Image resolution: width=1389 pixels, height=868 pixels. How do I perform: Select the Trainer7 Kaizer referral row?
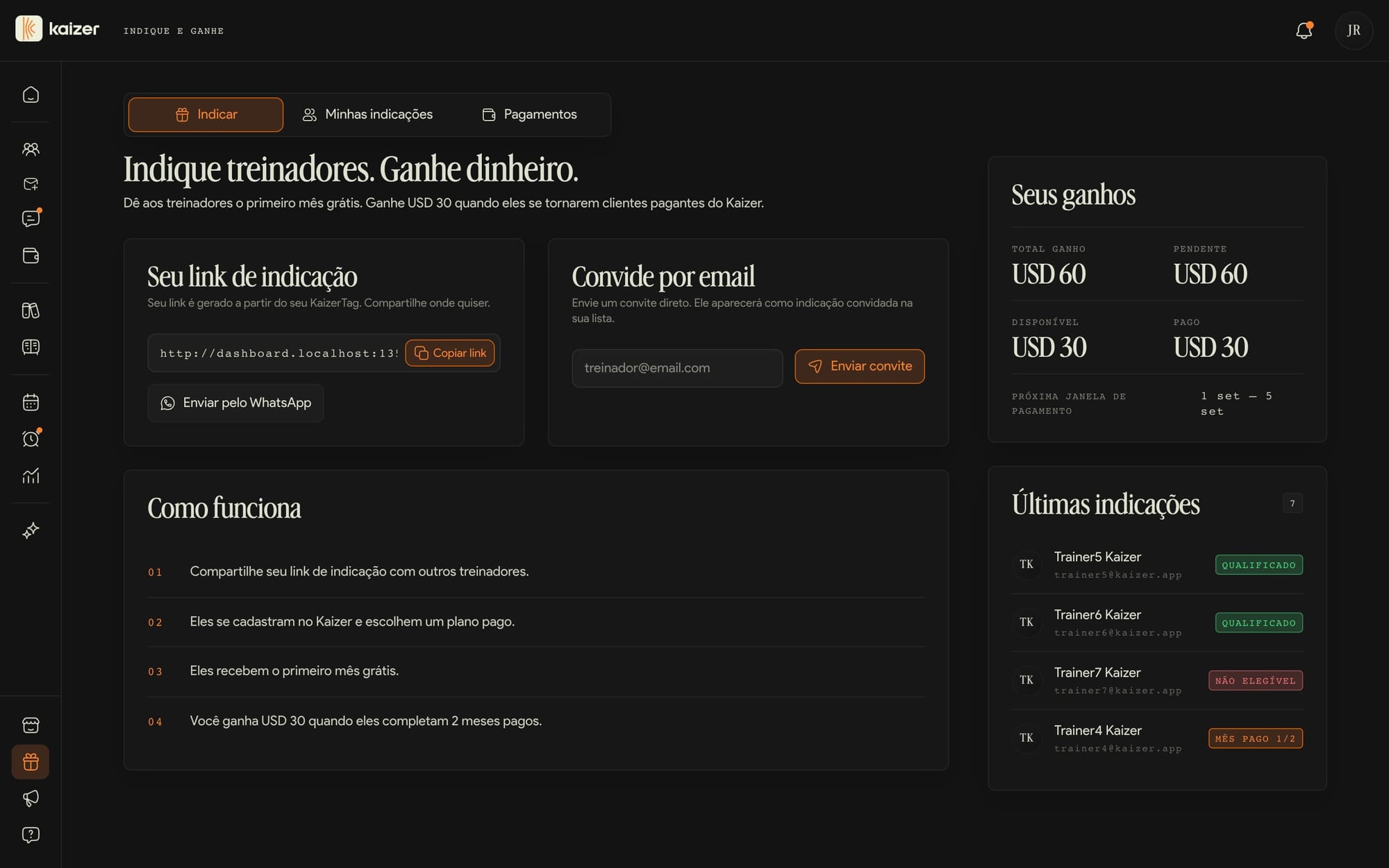1157,680
